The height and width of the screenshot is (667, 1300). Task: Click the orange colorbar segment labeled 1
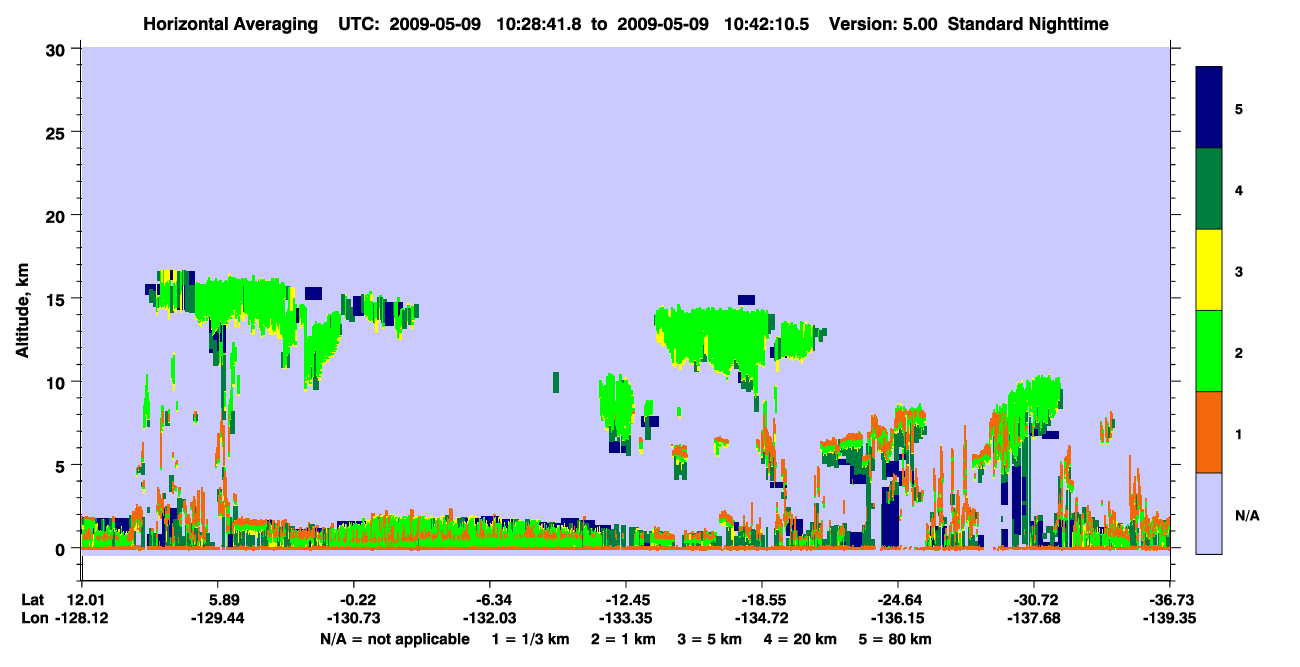[1209, 432]
